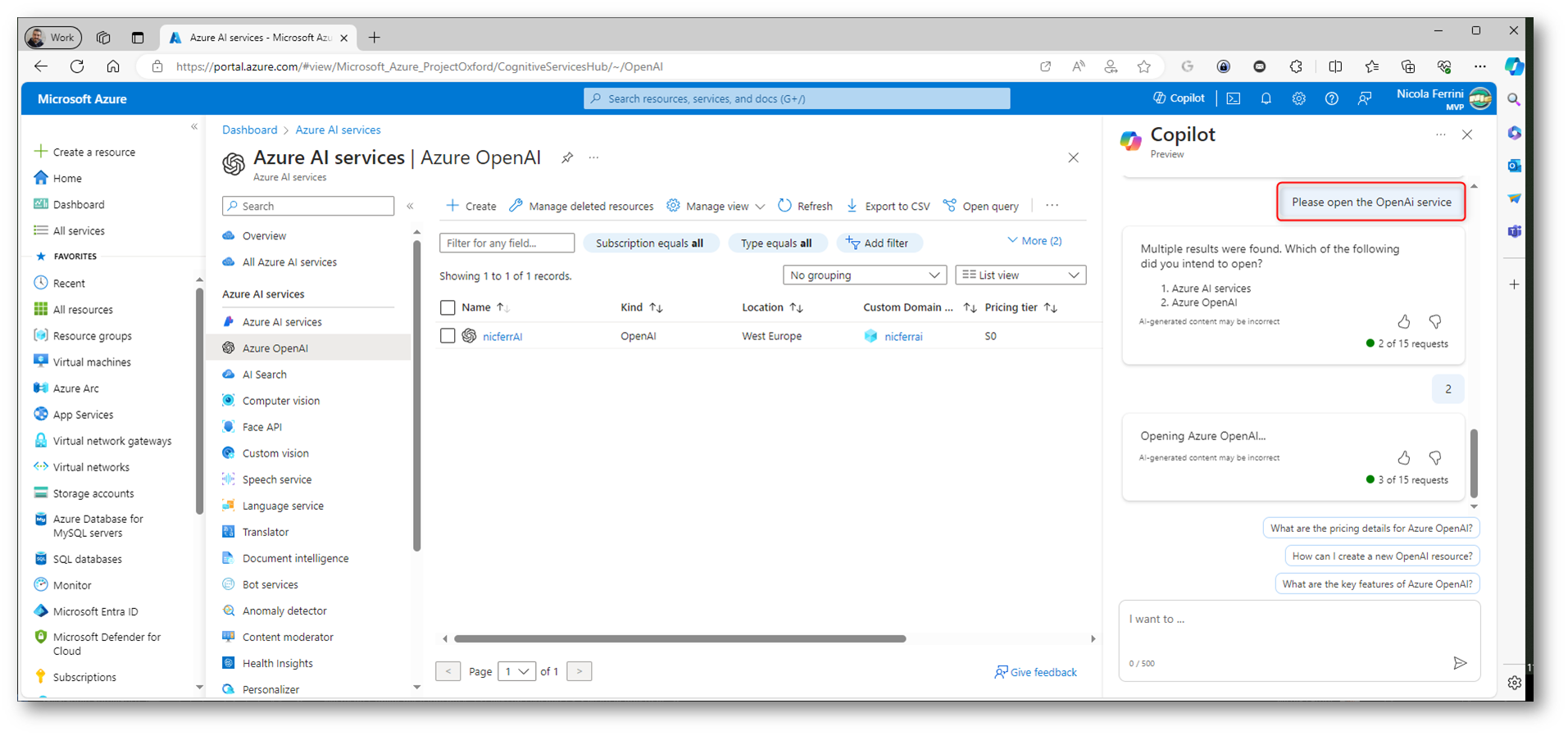Pin the Azure OpenAI blade to dashboard
This screenshot has width=1568, height=736.
[567, 157]
